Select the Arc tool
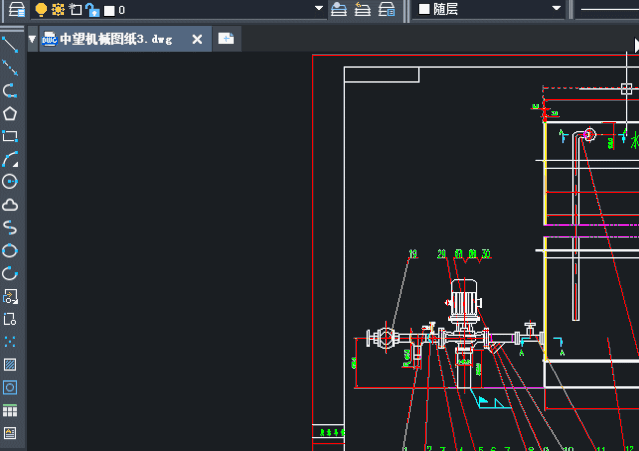This screenshot has width=639, height=451. (10, 159)
